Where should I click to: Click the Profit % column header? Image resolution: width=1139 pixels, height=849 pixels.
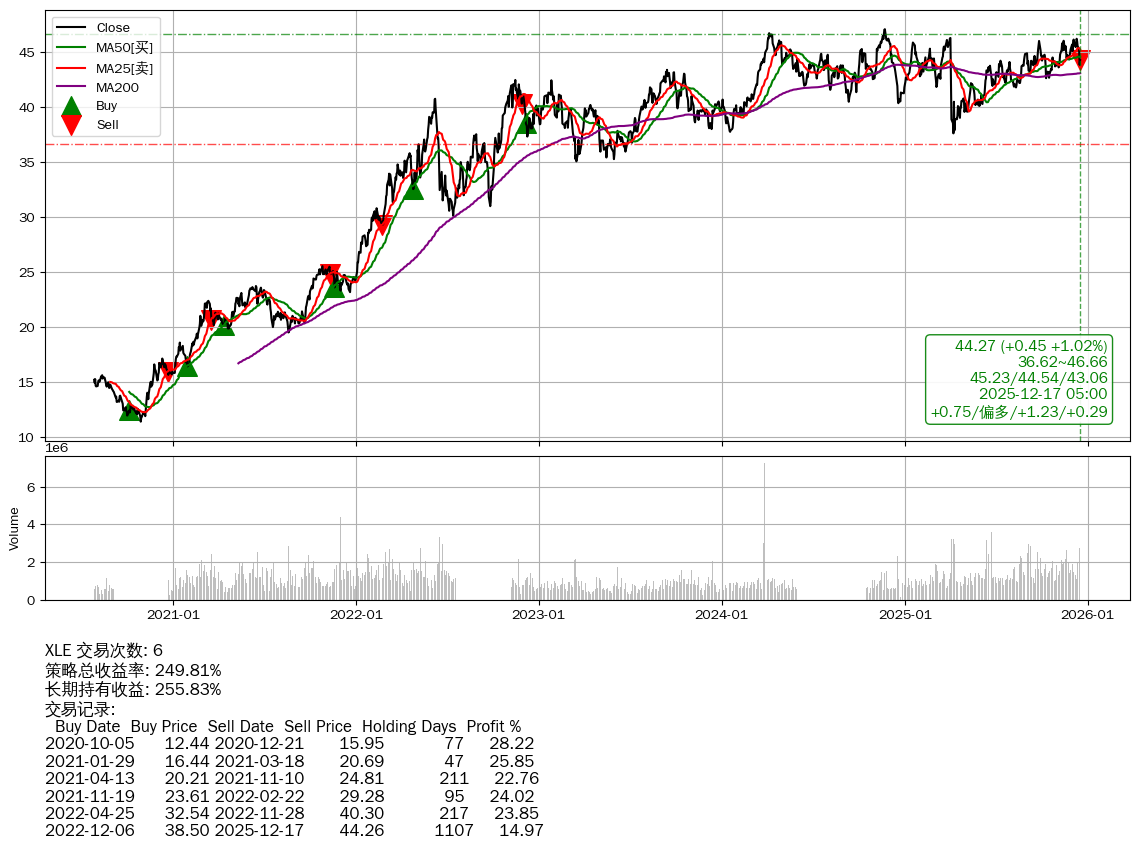[493, 726]
